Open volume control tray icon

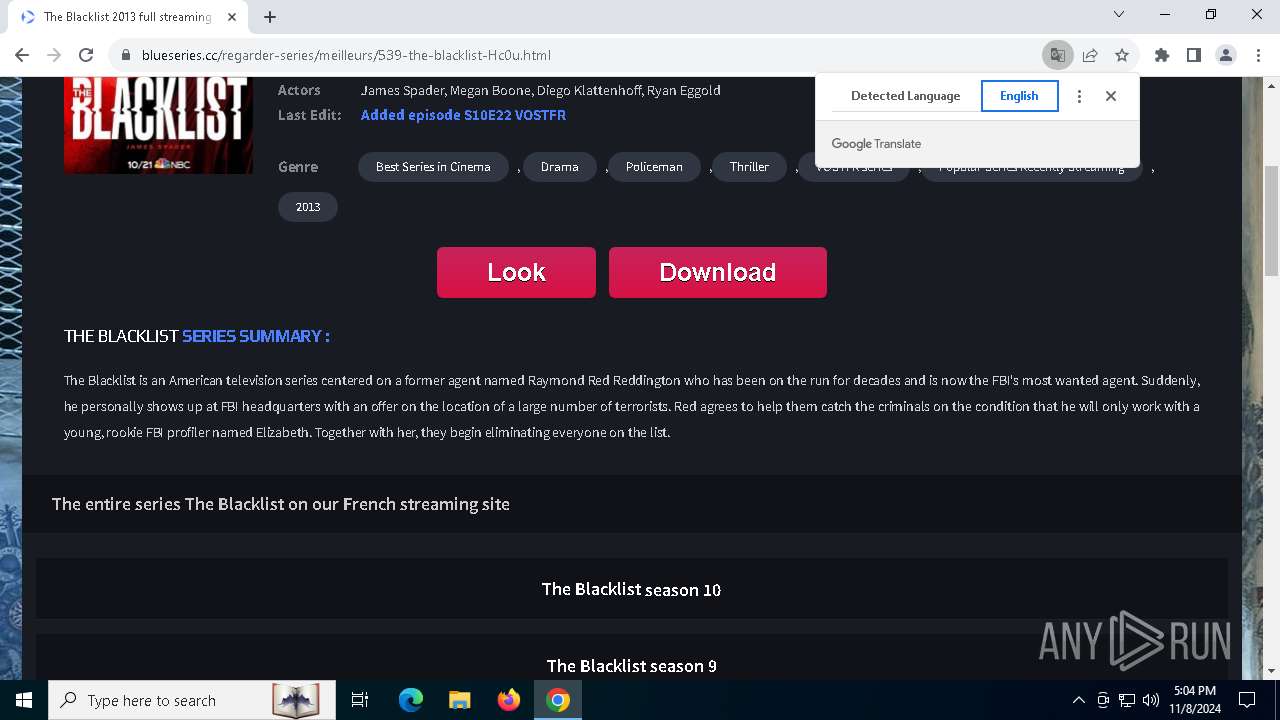[x=1151, y=700]
